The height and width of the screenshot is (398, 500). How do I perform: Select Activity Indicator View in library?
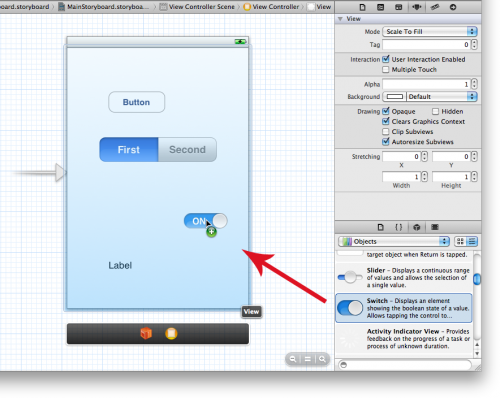(x=404, y=339)
